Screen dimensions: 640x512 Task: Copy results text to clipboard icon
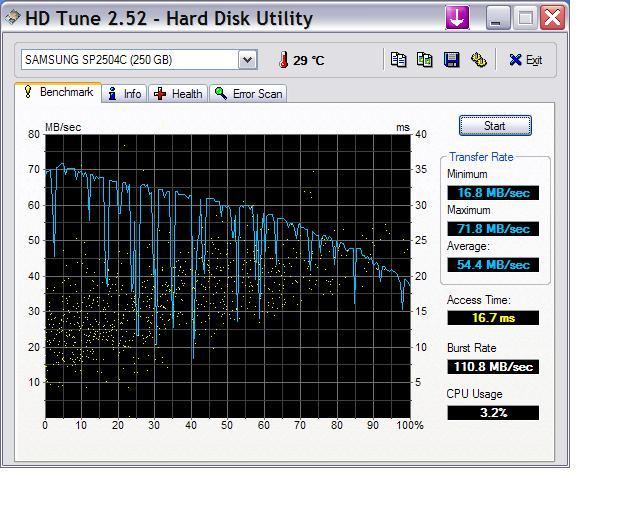tap(398, 60)
